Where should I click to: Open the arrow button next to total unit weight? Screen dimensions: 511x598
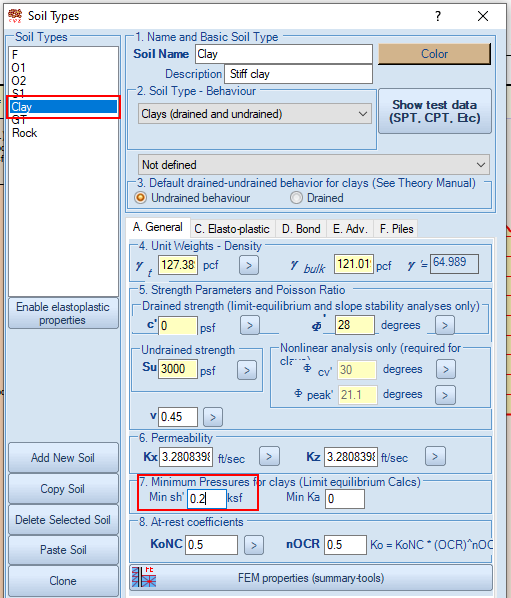click(249, 265)
